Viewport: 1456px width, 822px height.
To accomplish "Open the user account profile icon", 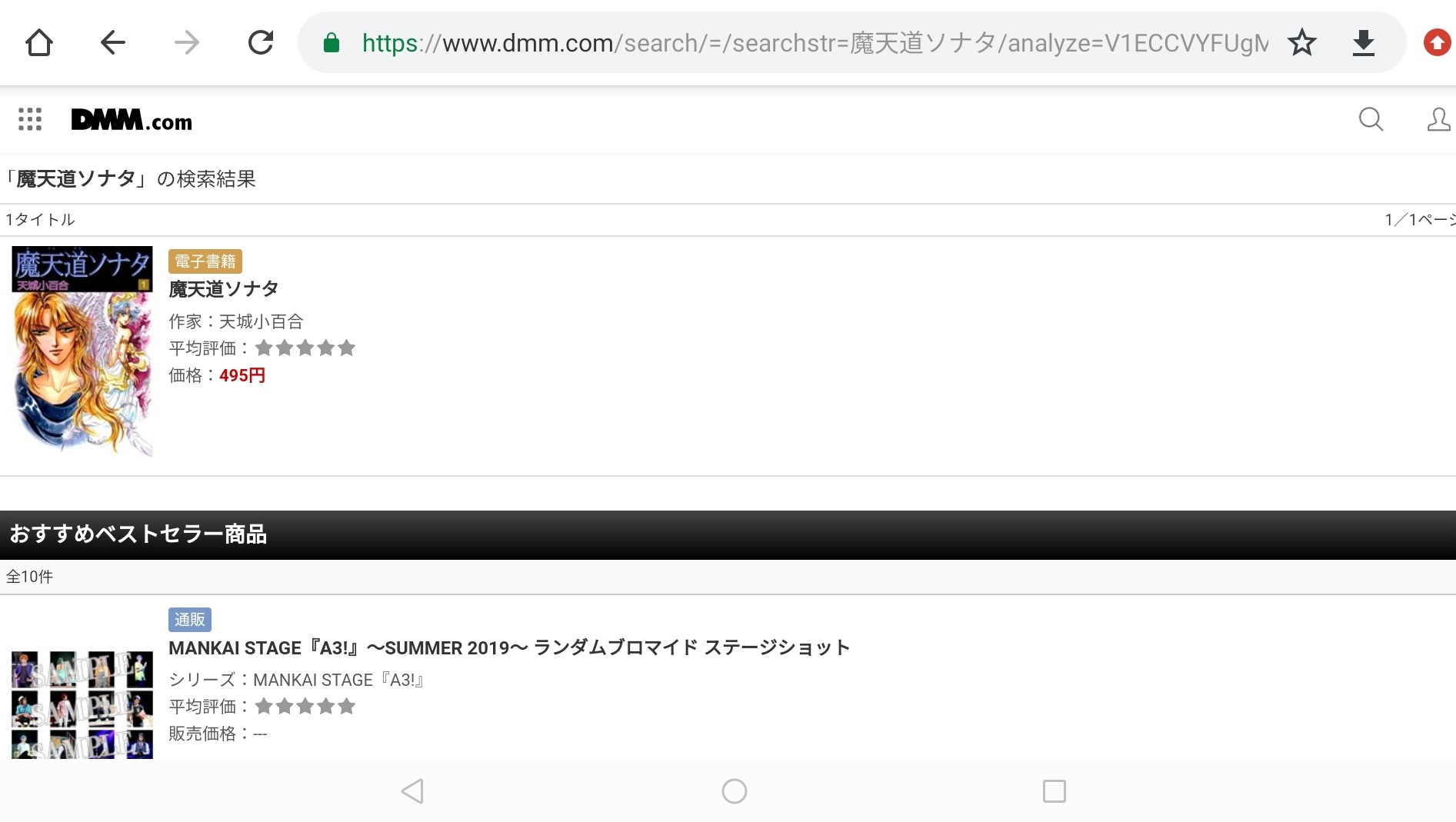I will coord(1438,119).
